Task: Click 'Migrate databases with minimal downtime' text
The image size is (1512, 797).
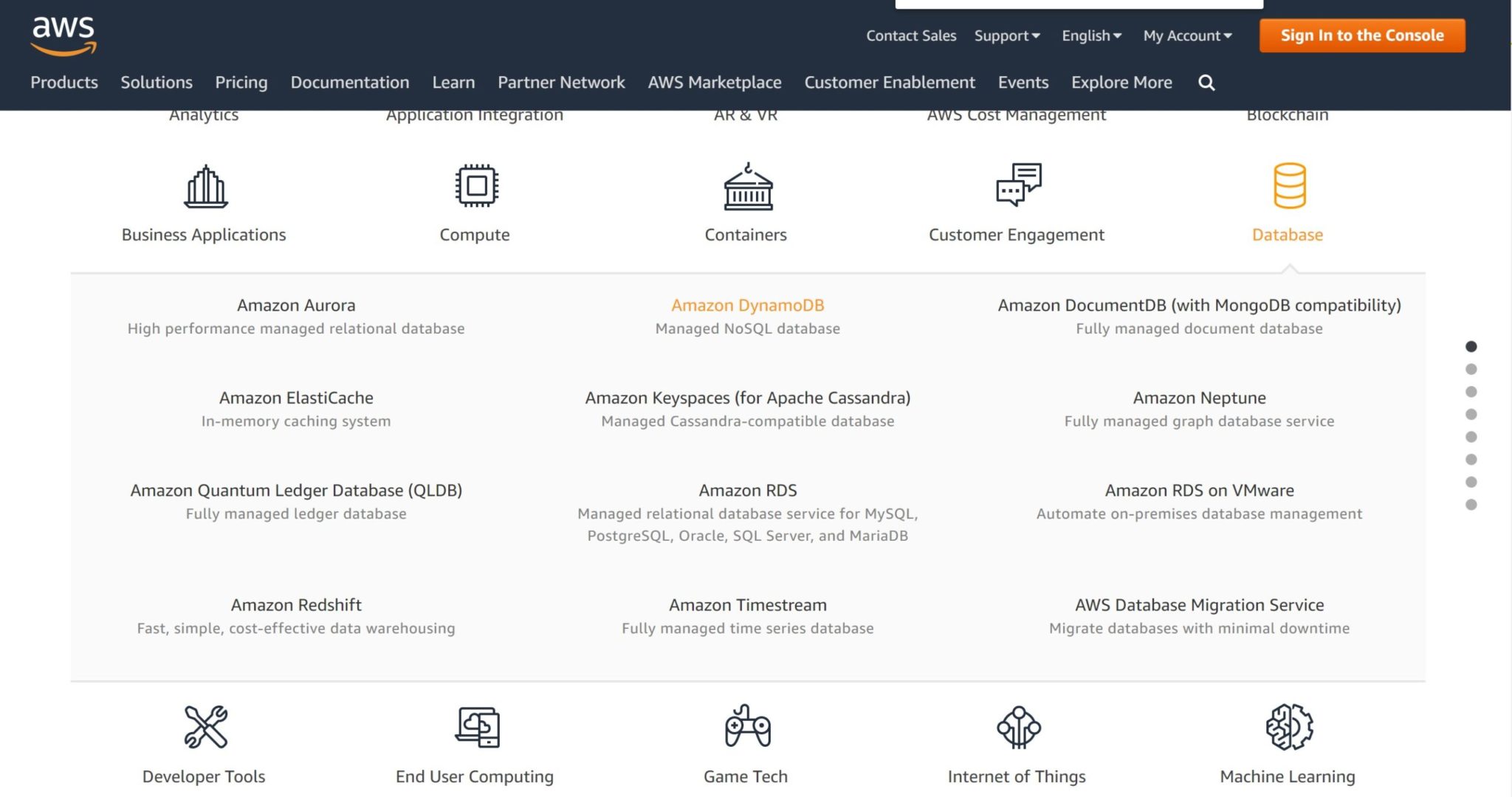Action: click(1199, 628)
